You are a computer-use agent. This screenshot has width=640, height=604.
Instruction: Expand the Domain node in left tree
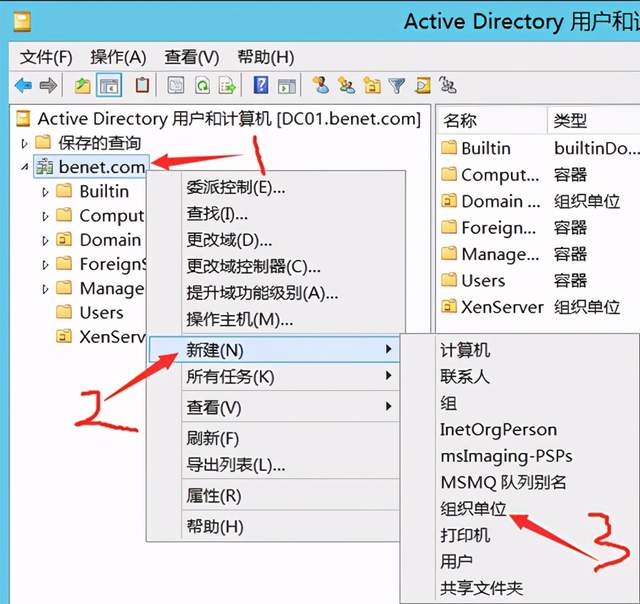[45, 241]
